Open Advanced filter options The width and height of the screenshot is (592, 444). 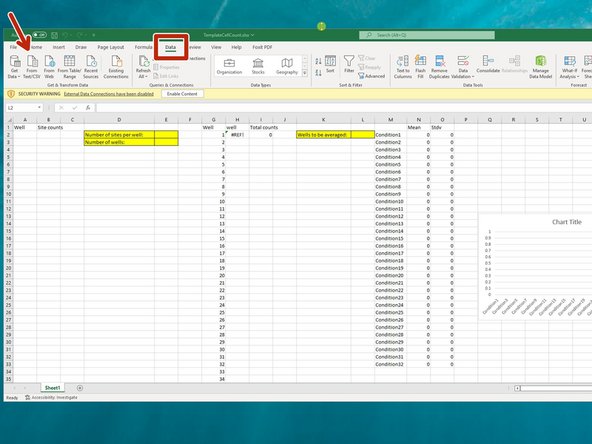372,76
